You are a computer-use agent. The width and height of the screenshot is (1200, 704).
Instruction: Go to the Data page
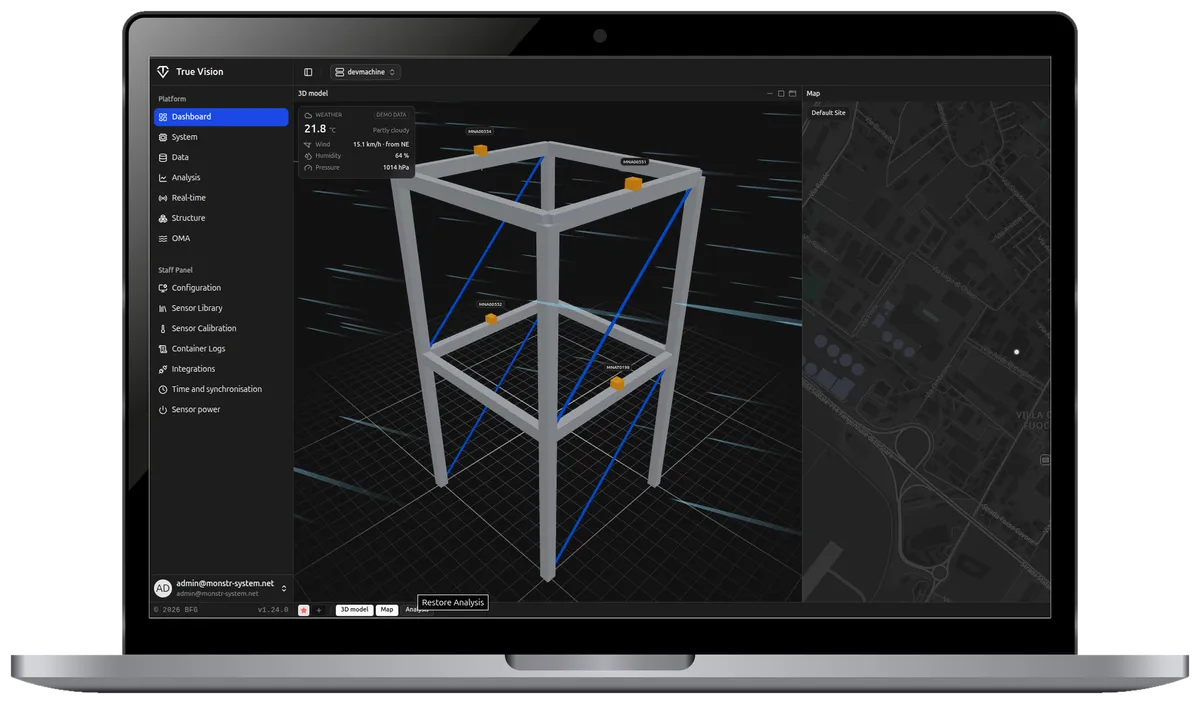point(221,157)
